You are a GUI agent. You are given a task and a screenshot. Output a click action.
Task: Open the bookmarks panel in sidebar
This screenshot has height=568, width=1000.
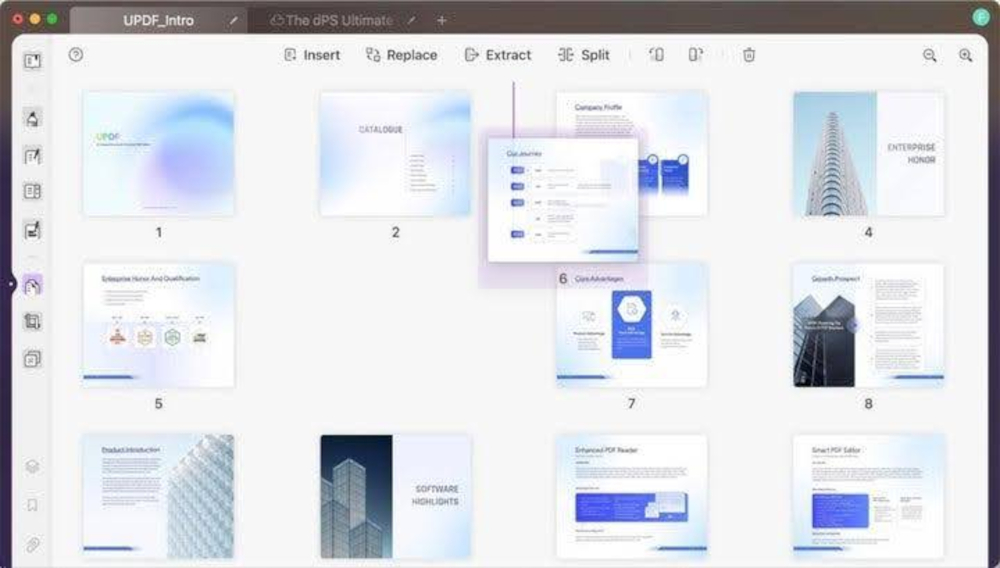click(33, 505)
